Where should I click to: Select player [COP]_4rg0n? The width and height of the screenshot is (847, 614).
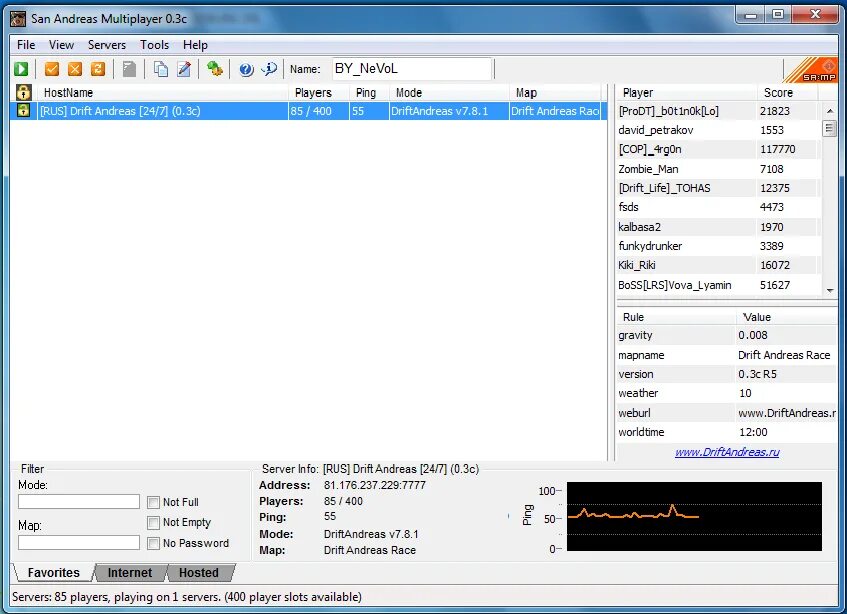tap(718, 149)
